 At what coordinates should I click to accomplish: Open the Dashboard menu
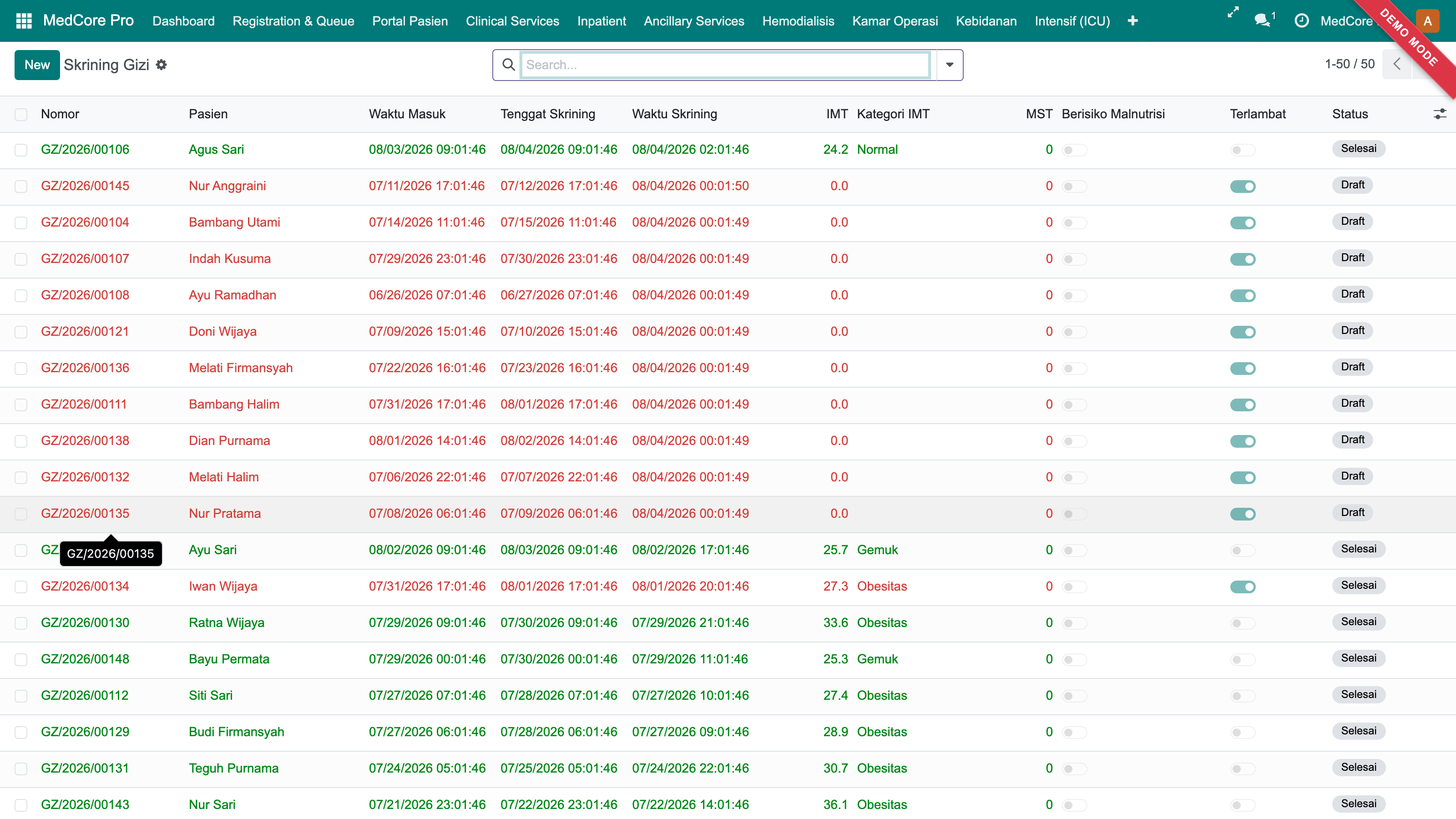[x=184, y=21]
